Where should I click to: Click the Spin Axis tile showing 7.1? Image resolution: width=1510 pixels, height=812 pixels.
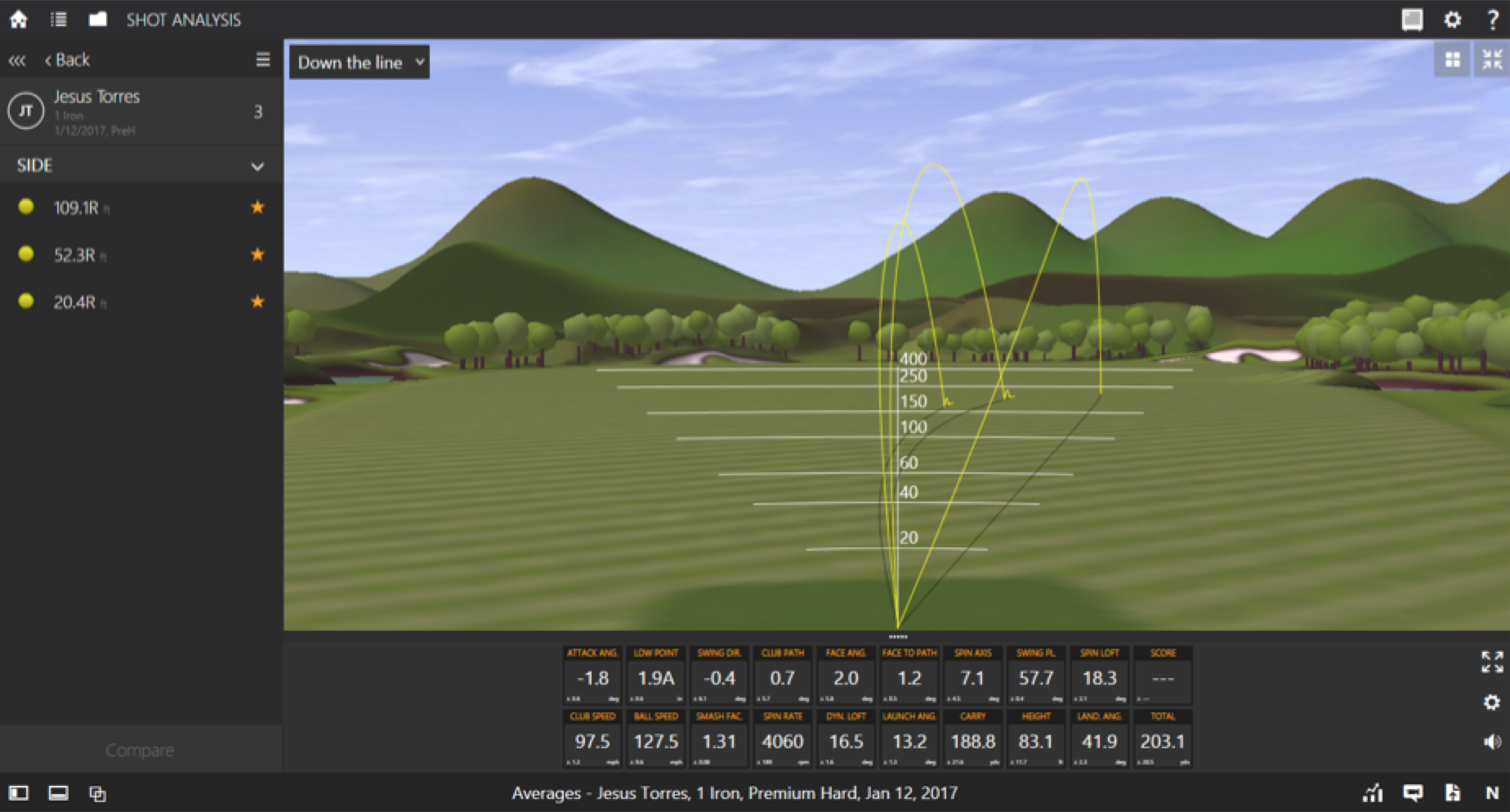[972, 676]
